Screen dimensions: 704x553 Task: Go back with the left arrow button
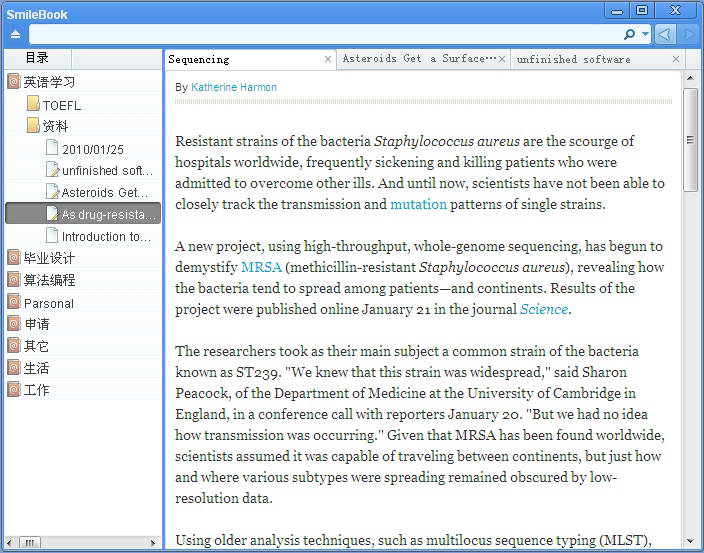point(665,34)
